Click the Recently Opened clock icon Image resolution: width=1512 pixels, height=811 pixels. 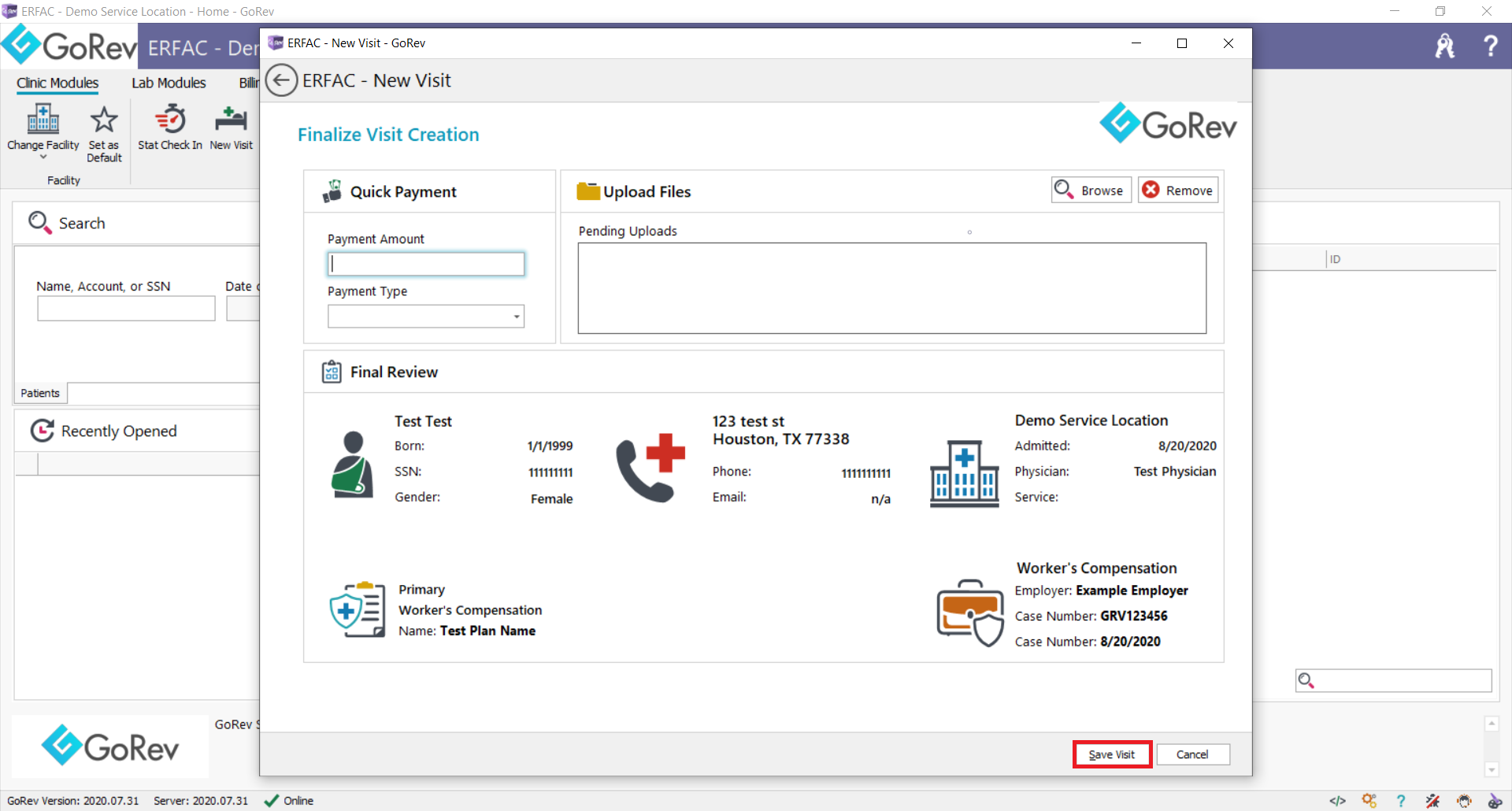point(42,431)
